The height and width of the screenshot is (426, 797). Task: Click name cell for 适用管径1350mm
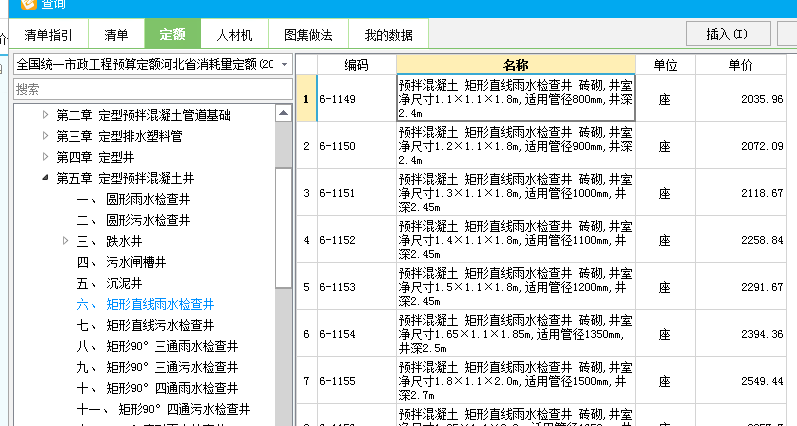(x=515, y=334)
